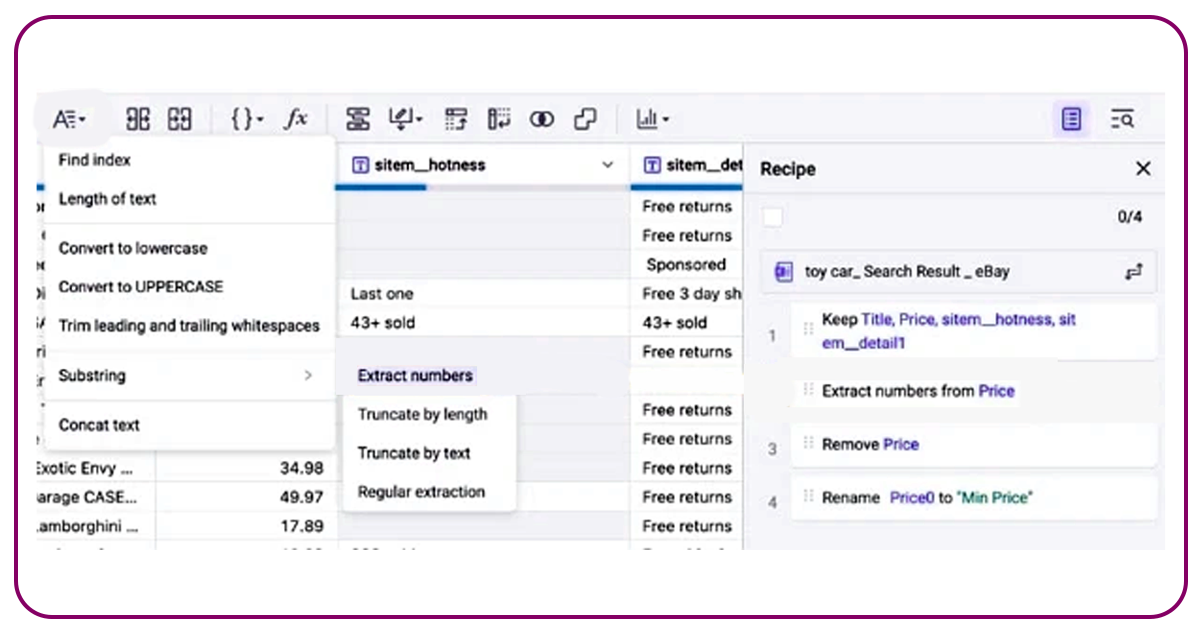Viewport: 1202px width, 634px height.
Task: Select the Remove Price recipe step
Action: tap(974, 445)
